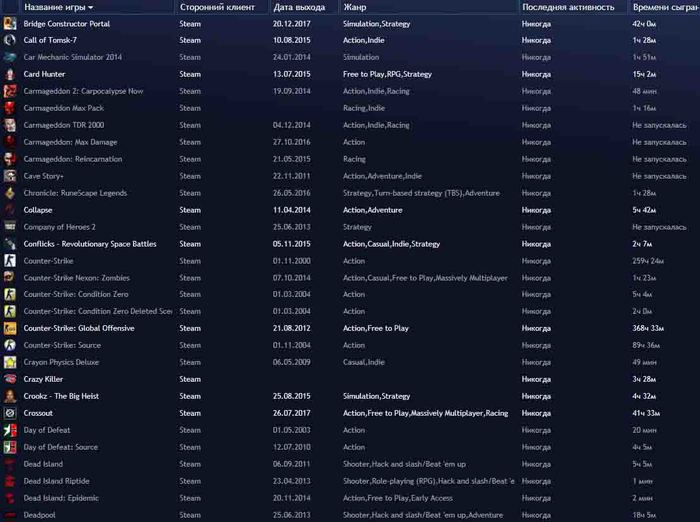The height and width of the screenshot is (522, 700).
Task: Click the Cave Story+ title text
Action: point(43,176)
